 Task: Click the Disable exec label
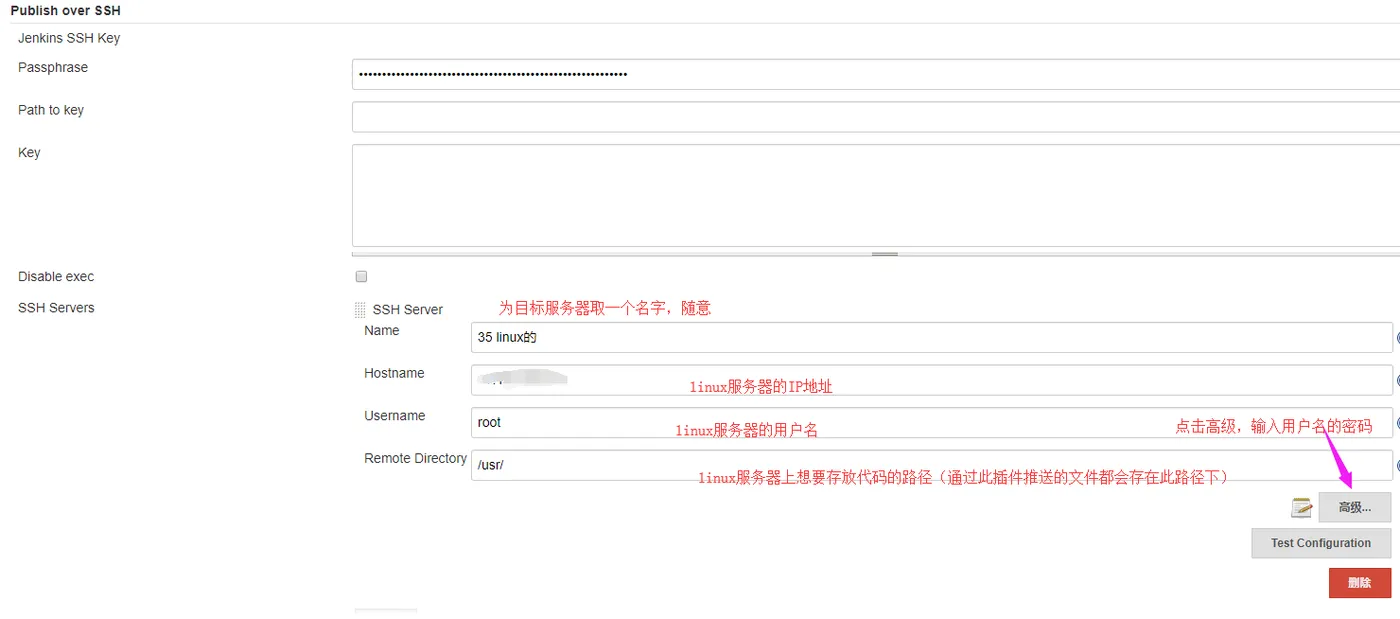tap(56, 276)
